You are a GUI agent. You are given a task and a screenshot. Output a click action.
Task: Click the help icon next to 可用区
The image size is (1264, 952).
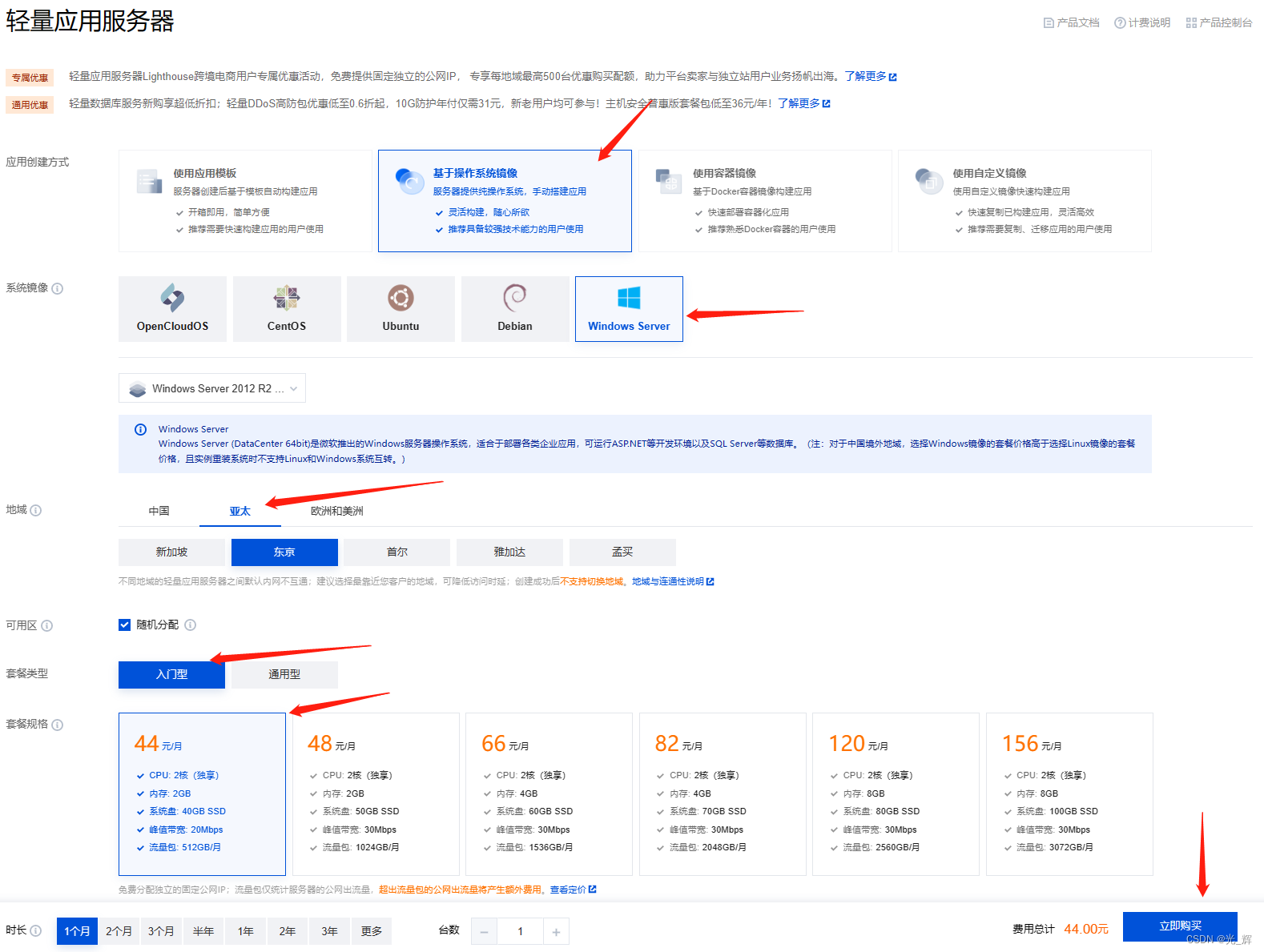(x=47, y=625)
